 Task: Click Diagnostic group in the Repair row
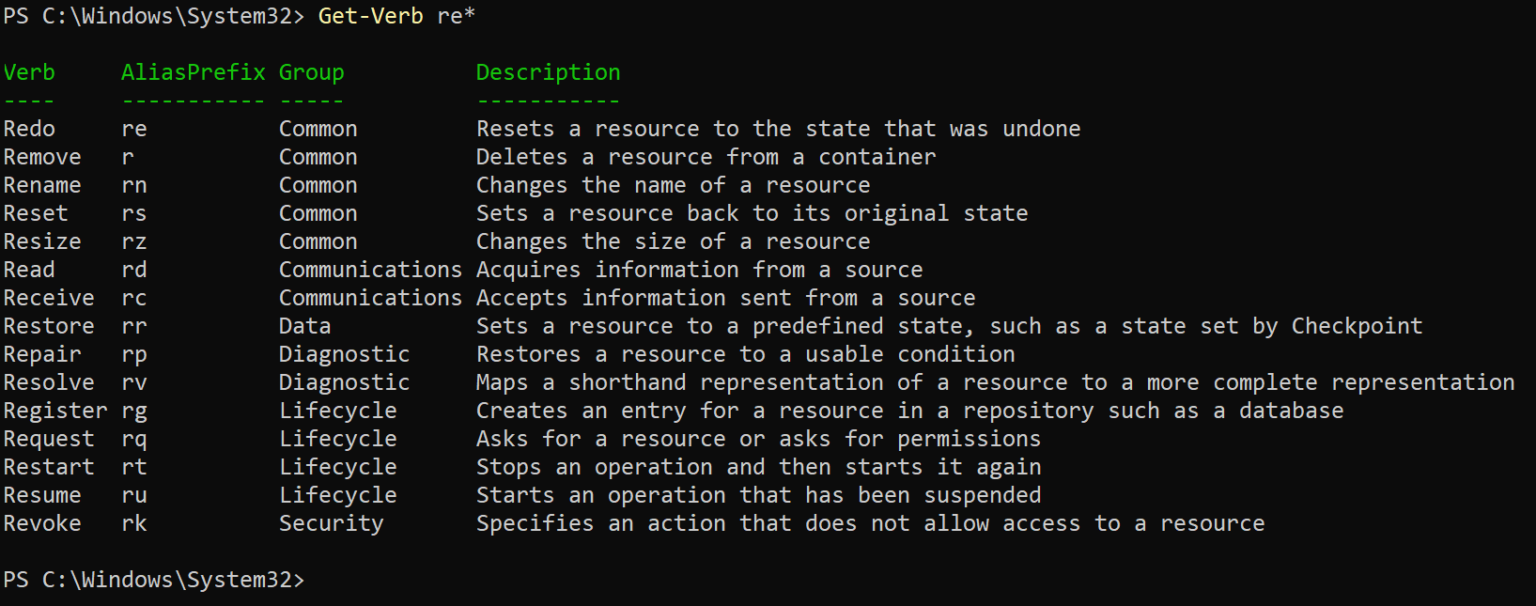pos(344,354)
